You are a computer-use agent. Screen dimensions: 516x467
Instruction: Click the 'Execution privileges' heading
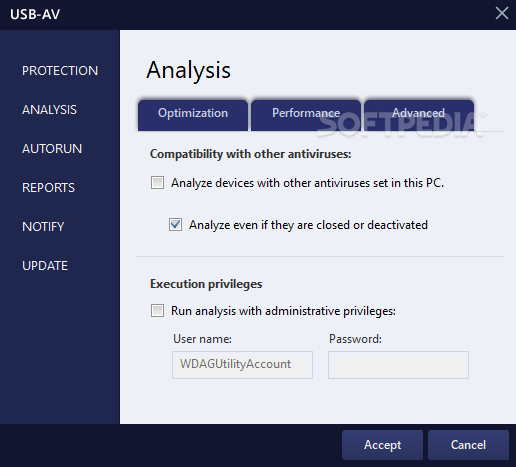206,284
